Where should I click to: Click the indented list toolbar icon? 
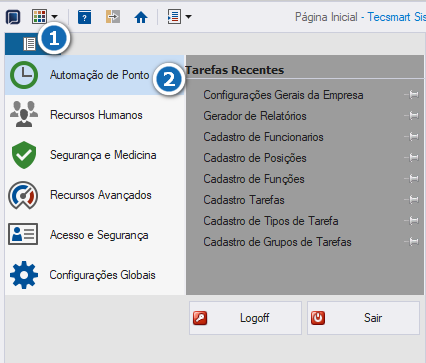tap(174, 17)
